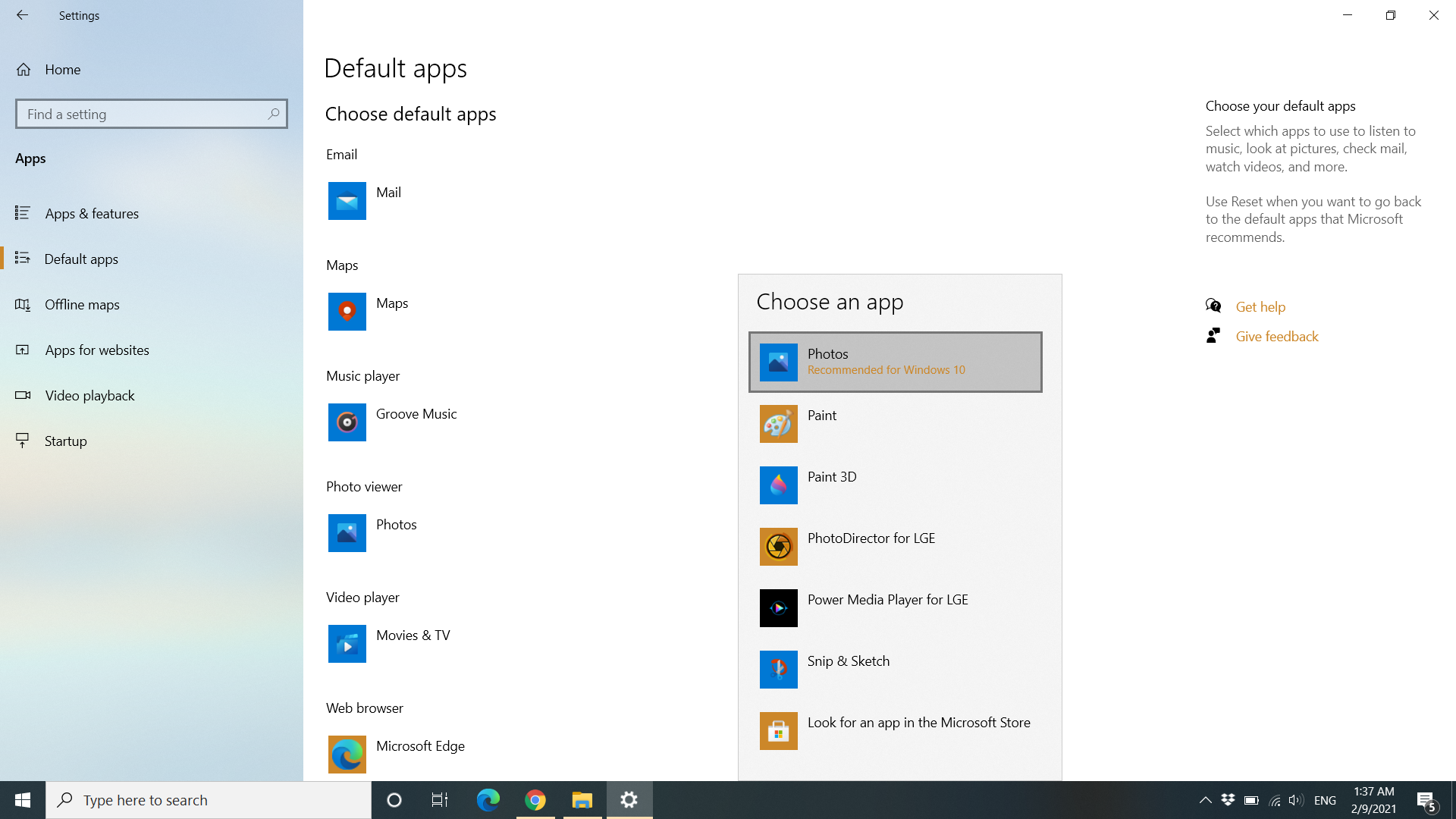Open Microsoft Edge browser icon
The image size is (1456, 819).
coord(488,800)
